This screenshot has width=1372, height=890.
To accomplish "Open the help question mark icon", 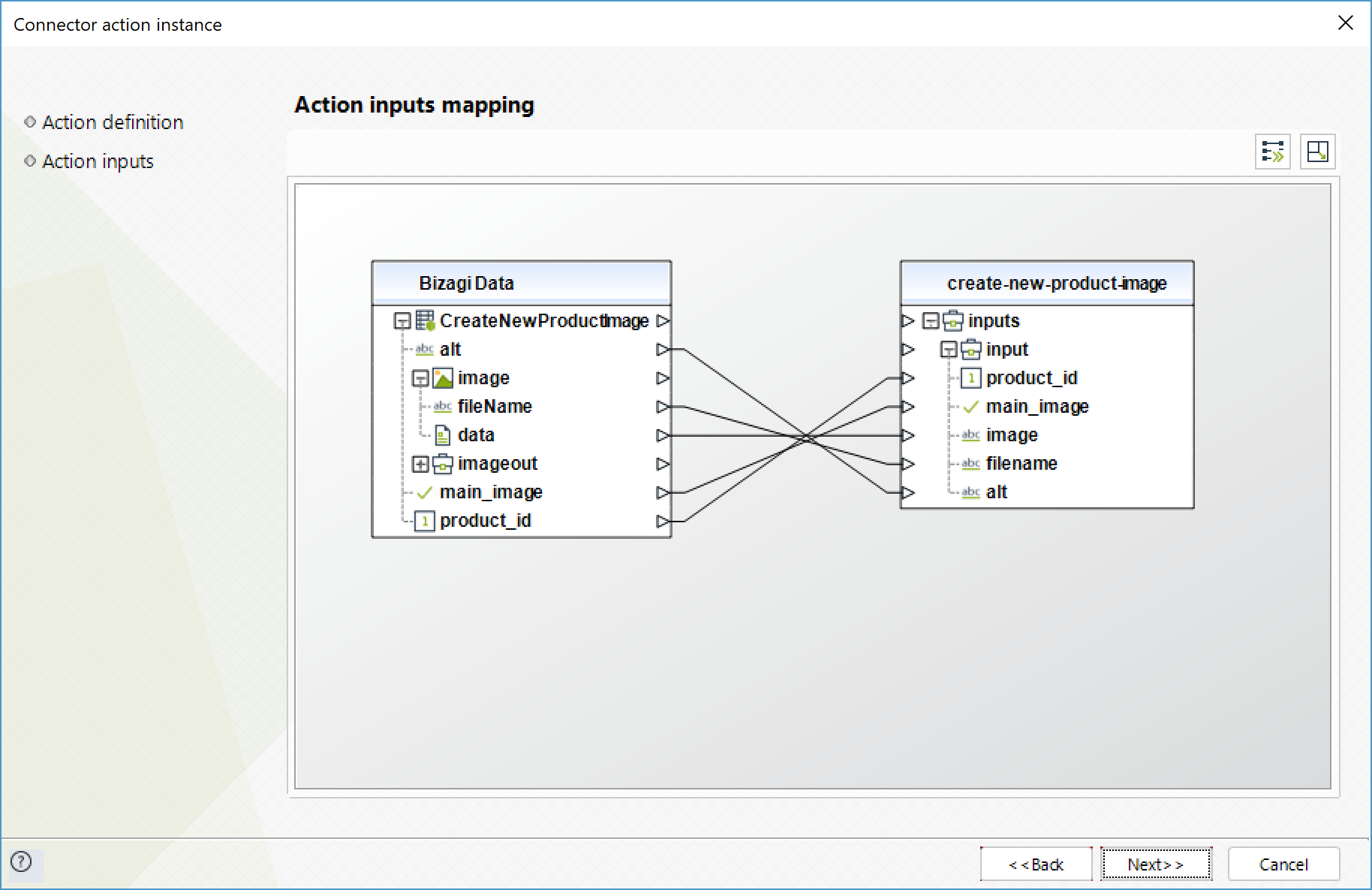I will [x=21, y=861].
